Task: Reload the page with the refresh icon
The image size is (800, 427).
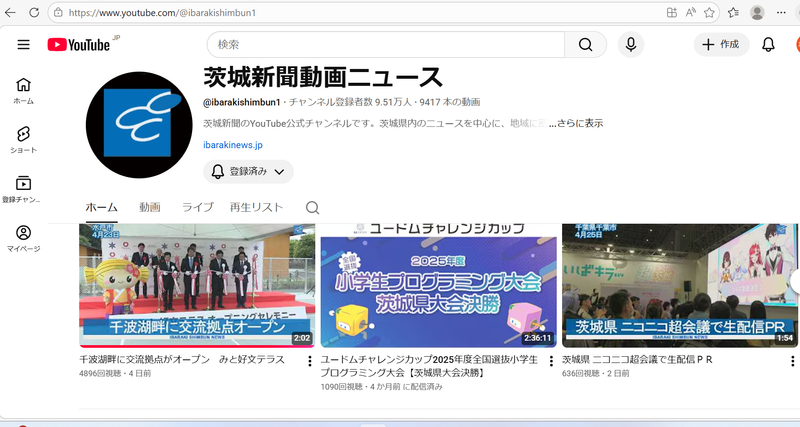Action: point(34,13)
